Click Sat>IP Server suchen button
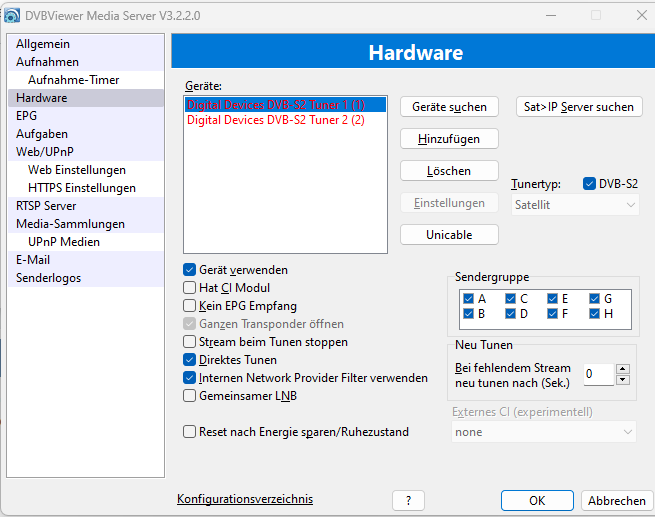This screenshot has height=517, width=655. click(579, 107)
